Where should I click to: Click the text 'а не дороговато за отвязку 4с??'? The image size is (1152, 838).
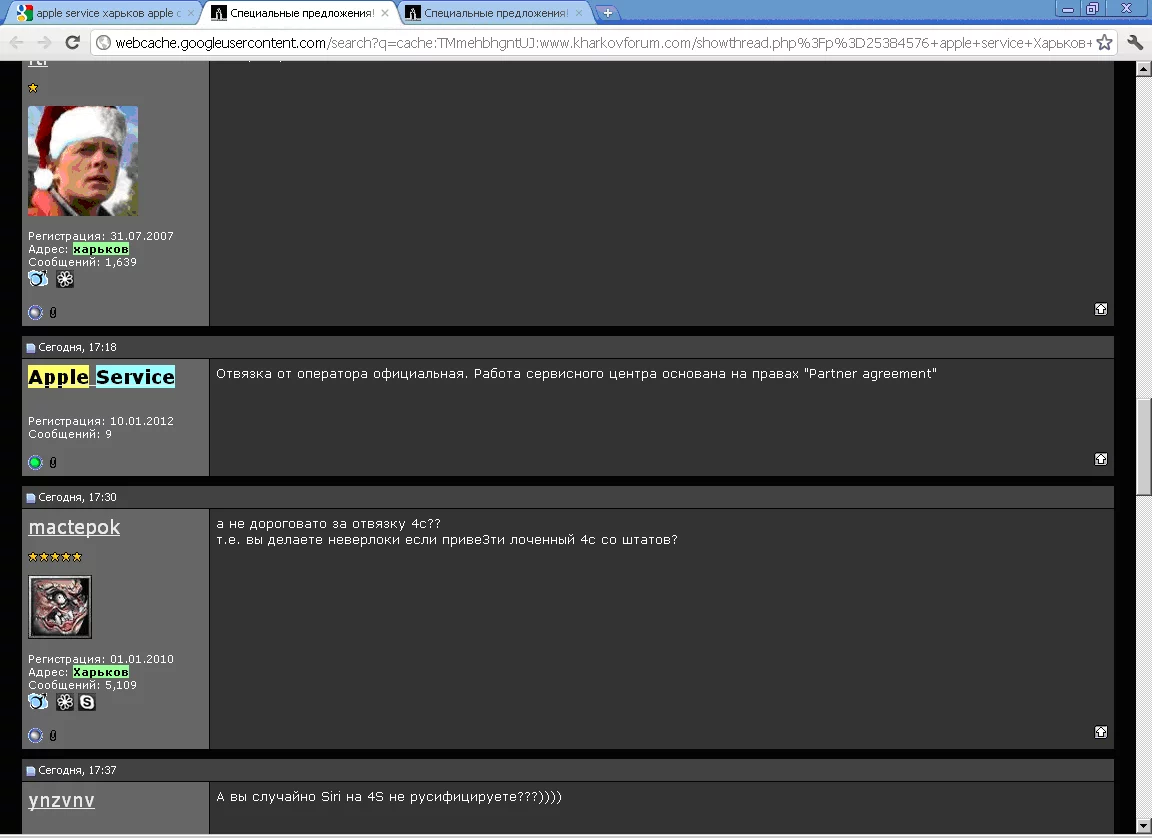328,524
